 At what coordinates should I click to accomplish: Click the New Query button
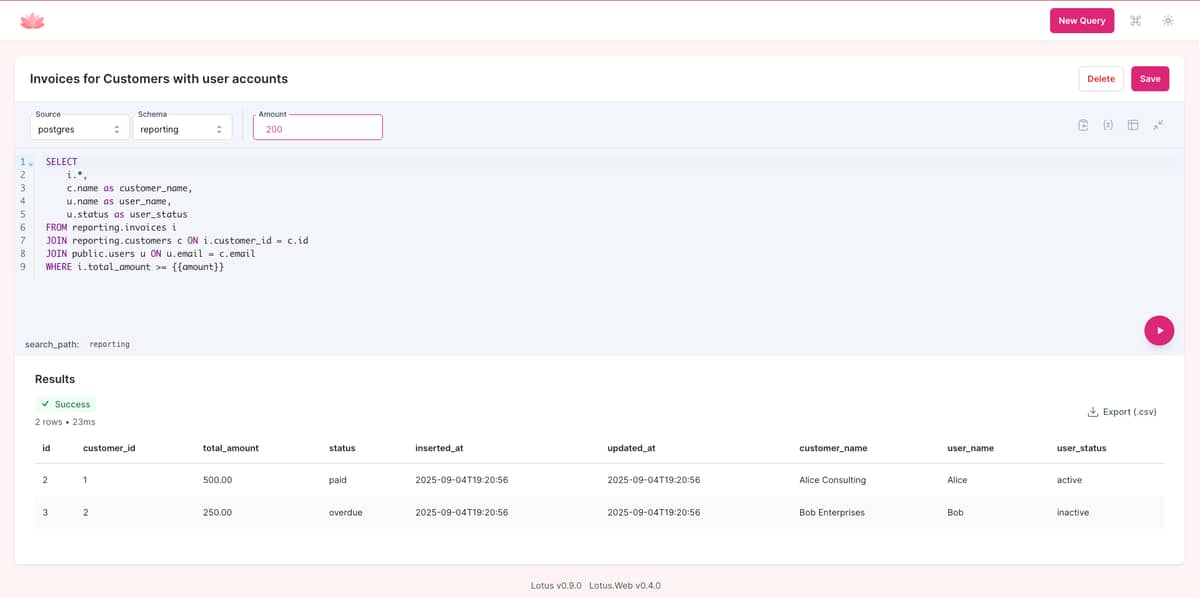point(1081,21)
